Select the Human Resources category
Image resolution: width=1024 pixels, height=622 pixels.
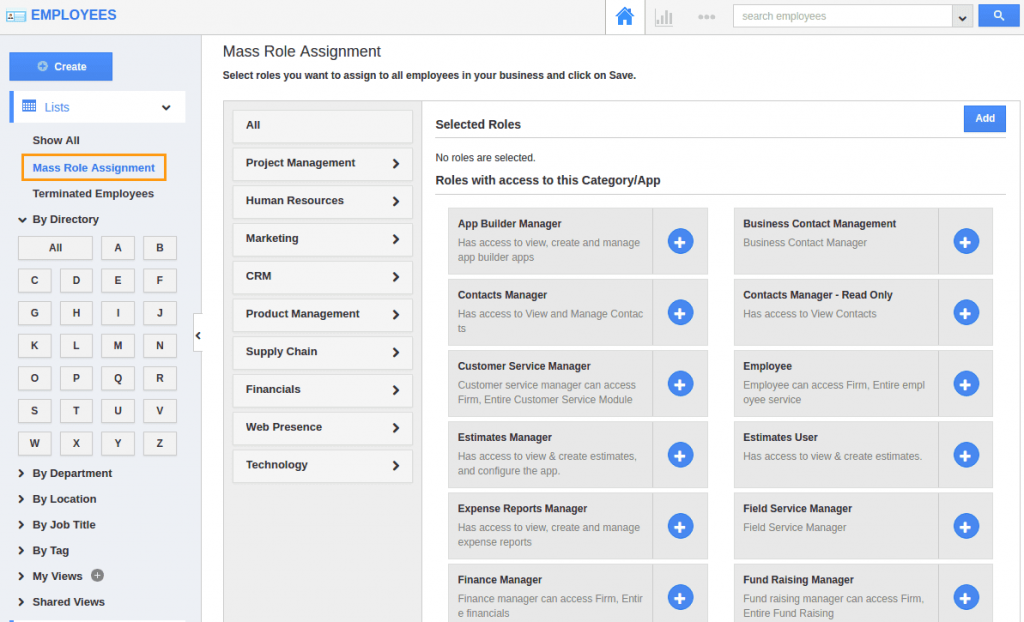pyautogui.click(x=323, y=201)
